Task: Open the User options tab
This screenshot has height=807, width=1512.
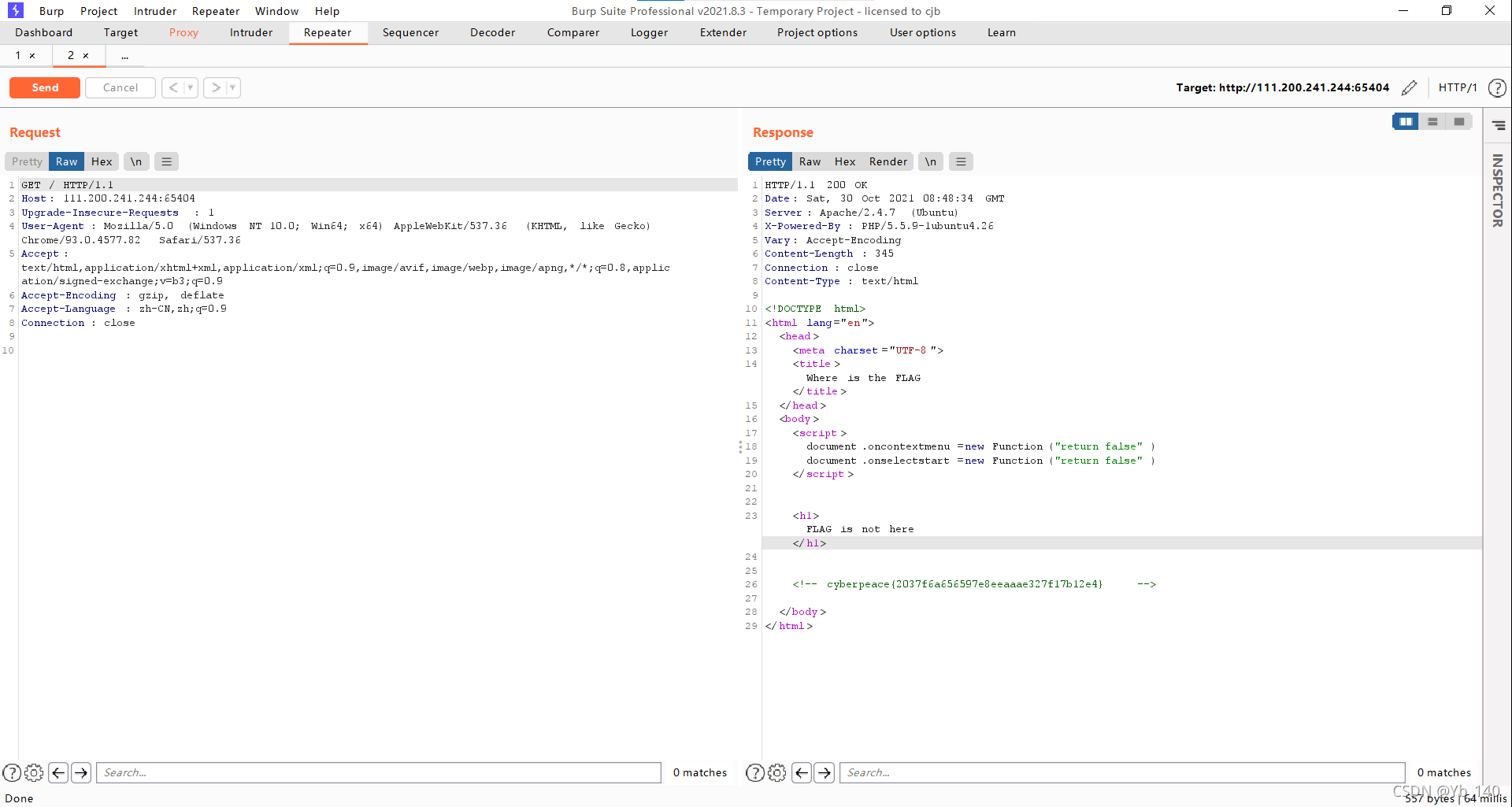Action: pyautogui.click(x=923, y=32)
